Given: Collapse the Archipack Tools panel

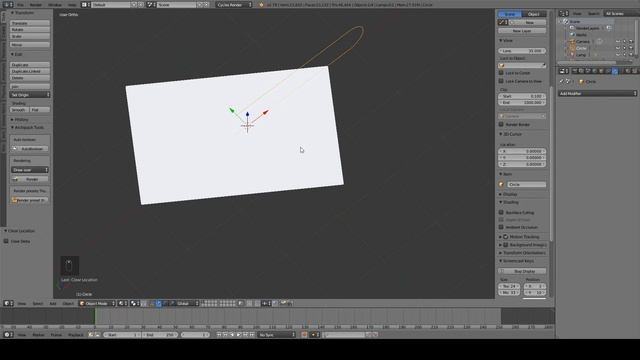Looking at the screenshot, I should (x=27, y=127).
